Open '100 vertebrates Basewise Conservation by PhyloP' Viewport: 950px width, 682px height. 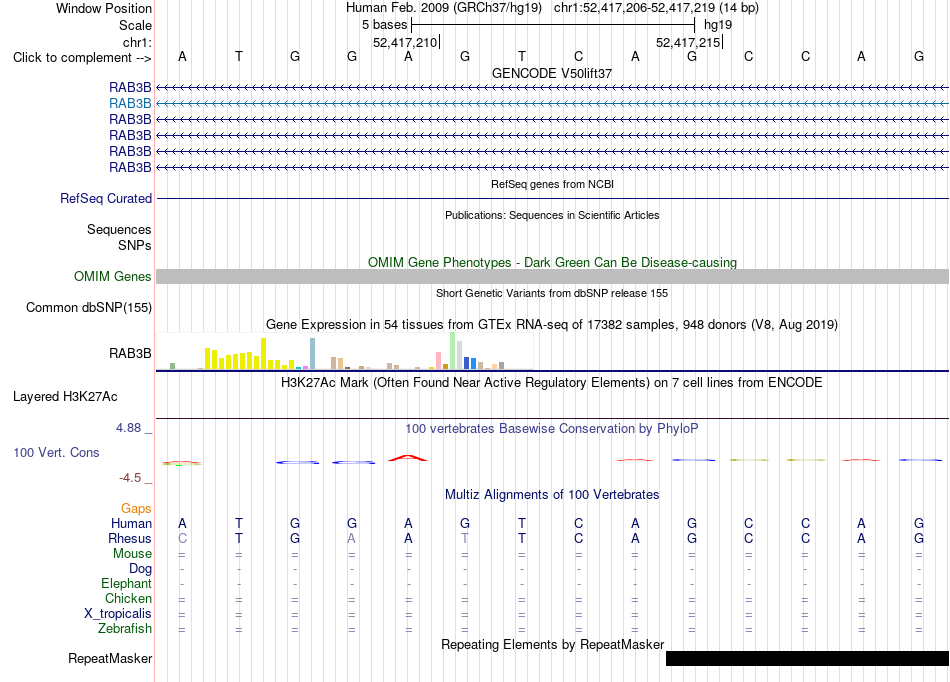click(x=552, y=429)
